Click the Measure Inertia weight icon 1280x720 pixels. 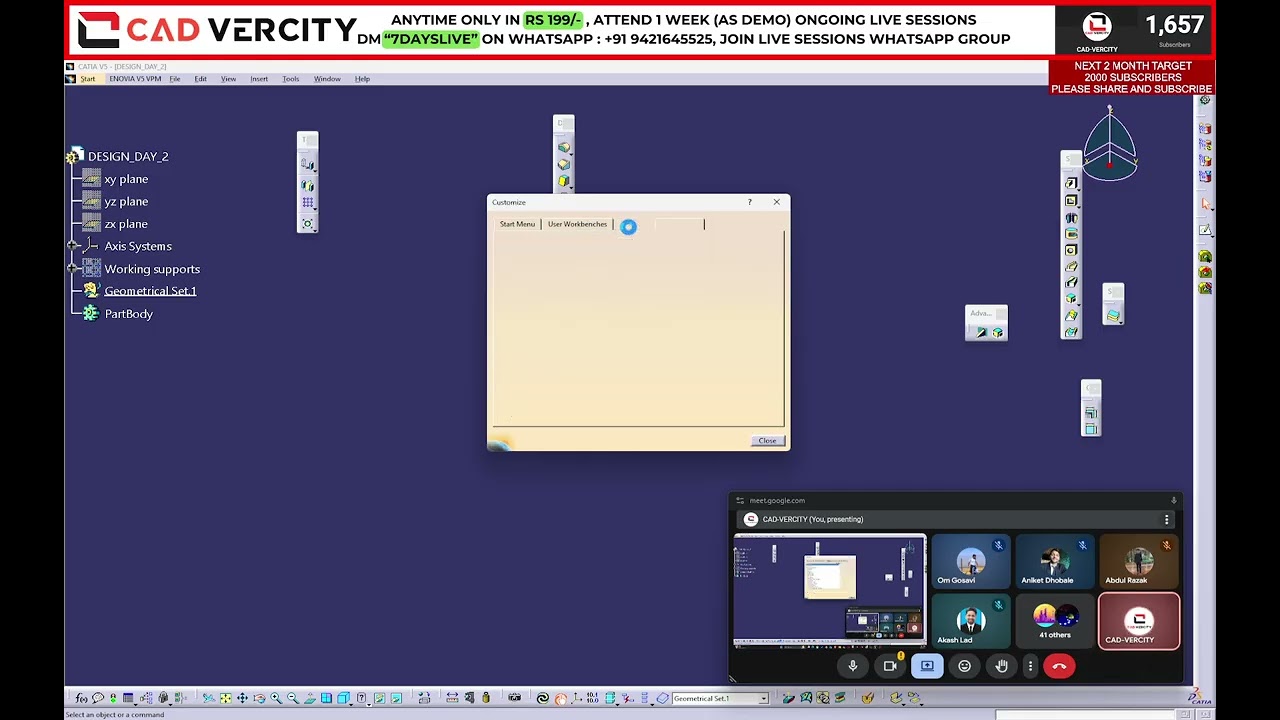point(486,698)
